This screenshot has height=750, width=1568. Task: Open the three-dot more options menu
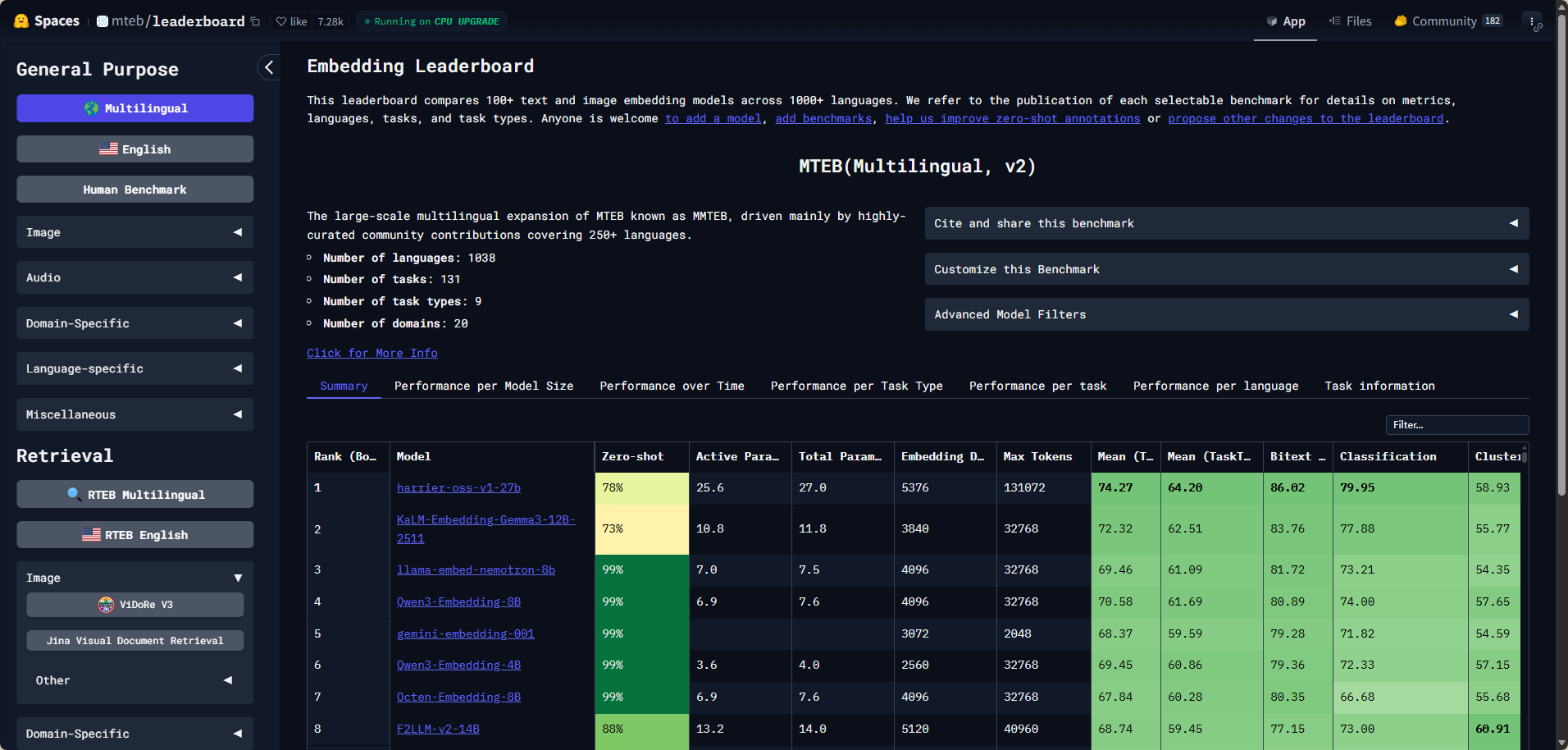click(x=1531, y=21)
